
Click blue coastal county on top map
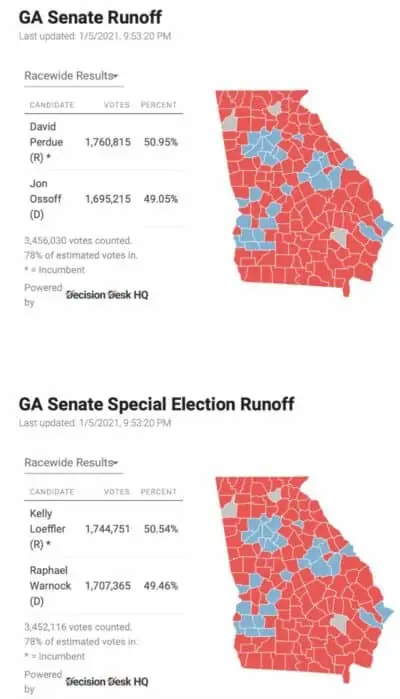pyautogui.click(x=384, y=225)
